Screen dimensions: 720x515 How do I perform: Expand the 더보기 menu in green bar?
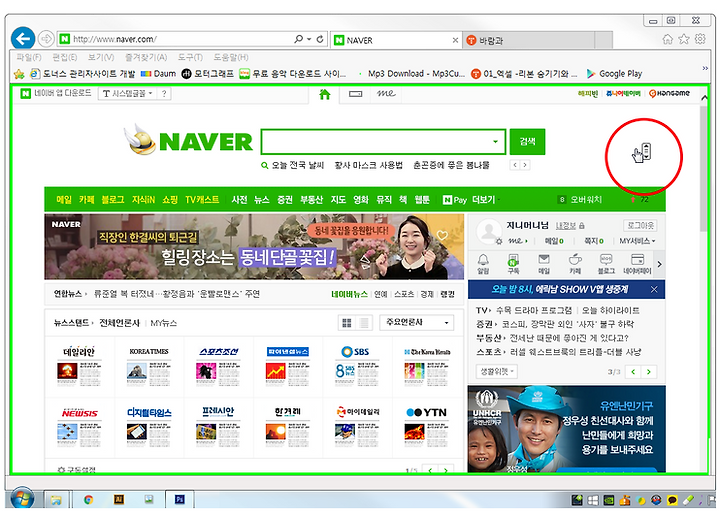pyautogui.click(x=486, y=200)
